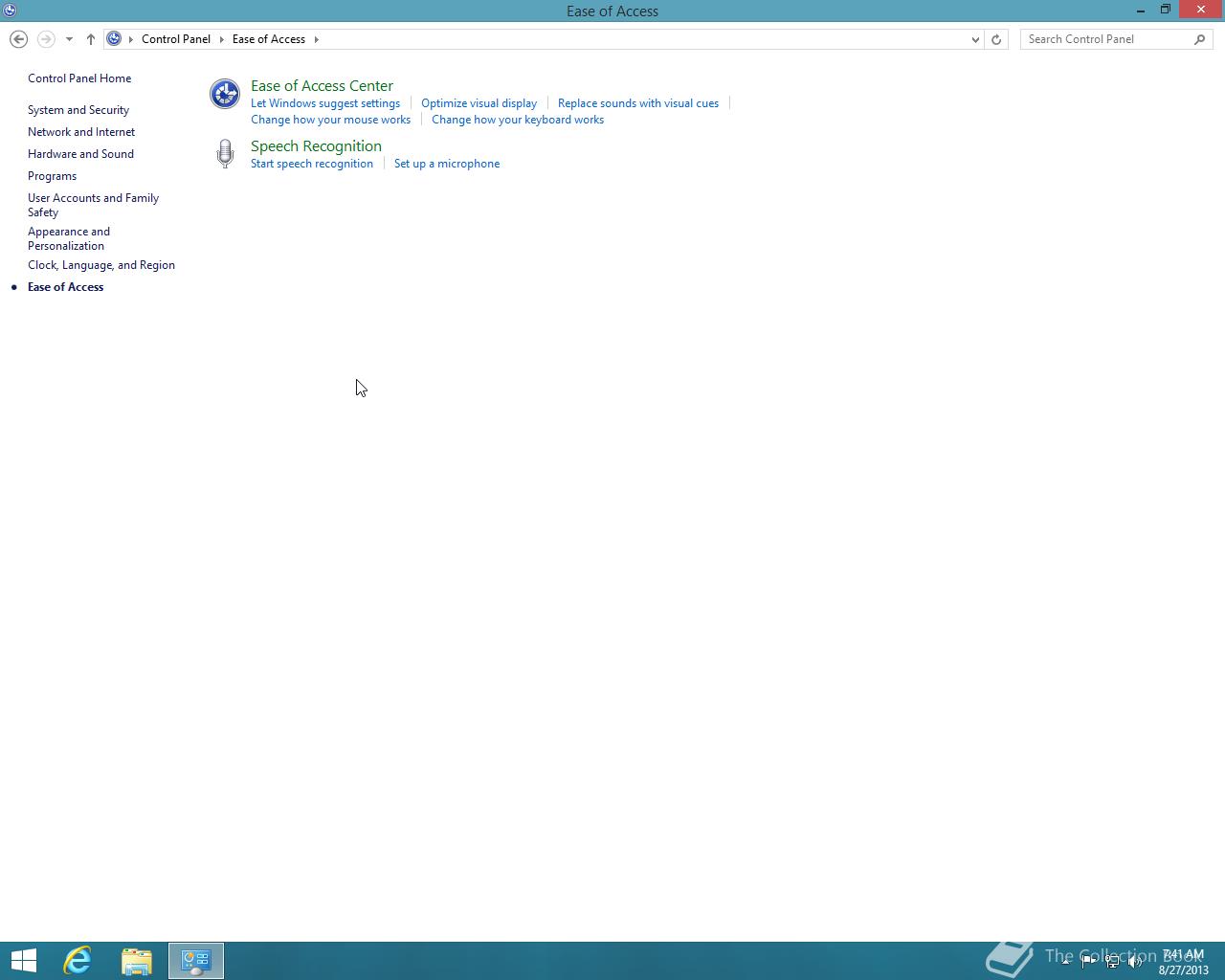
Task: Click the volume speaker tray icon
Action: coord(1135,962)
